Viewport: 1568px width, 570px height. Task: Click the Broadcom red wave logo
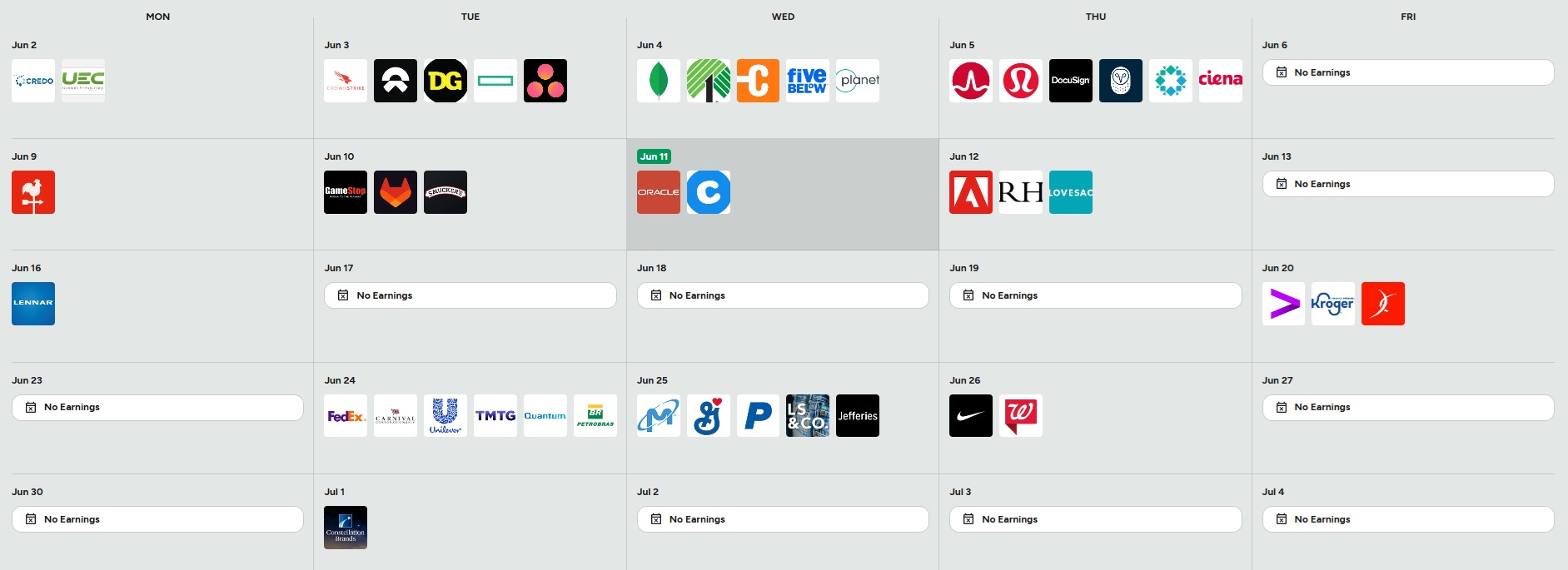pos(971,81)
